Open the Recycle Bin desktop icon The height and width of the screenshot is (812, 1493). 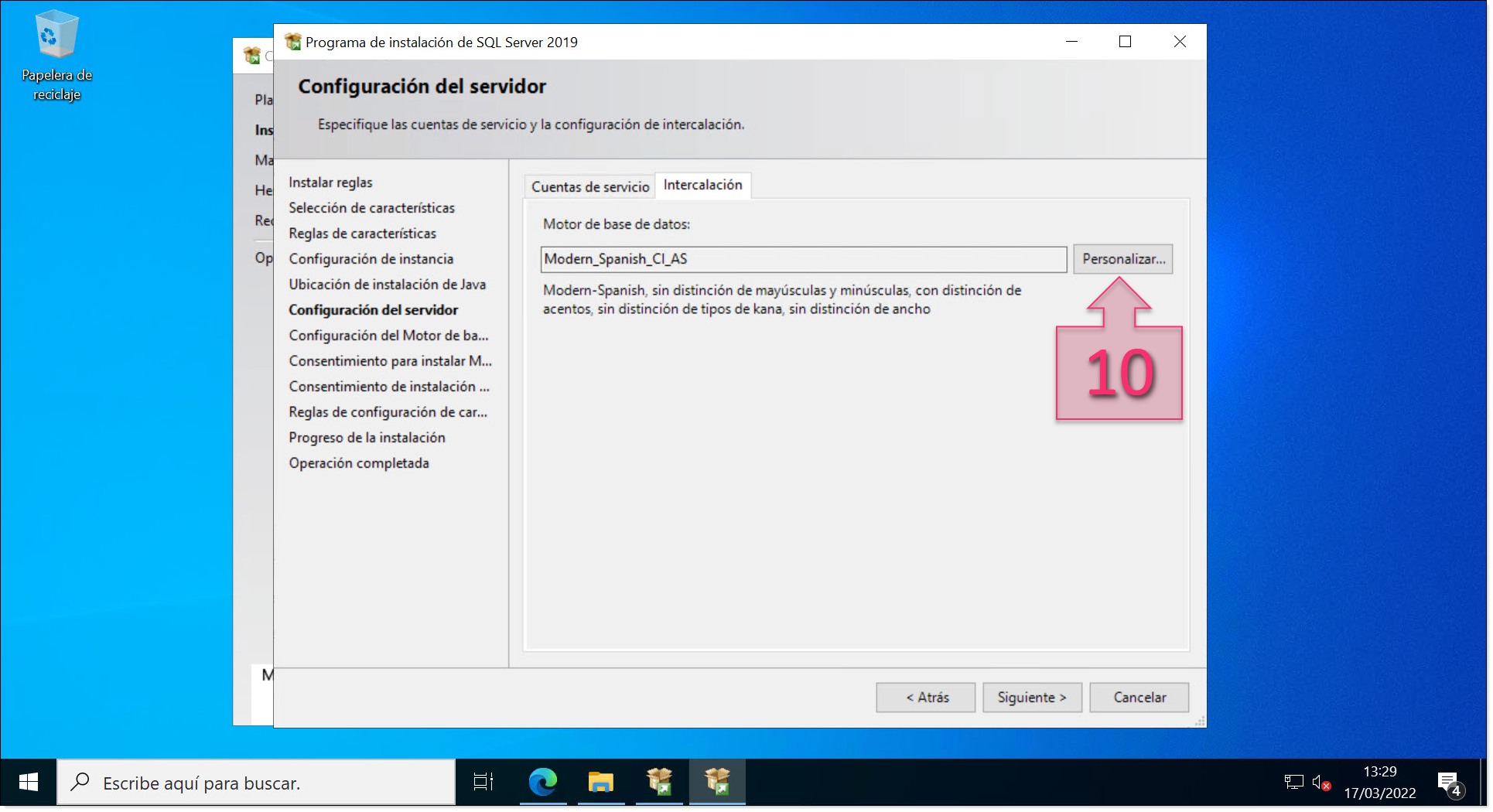pyautogui.click(x=56, y=56)
